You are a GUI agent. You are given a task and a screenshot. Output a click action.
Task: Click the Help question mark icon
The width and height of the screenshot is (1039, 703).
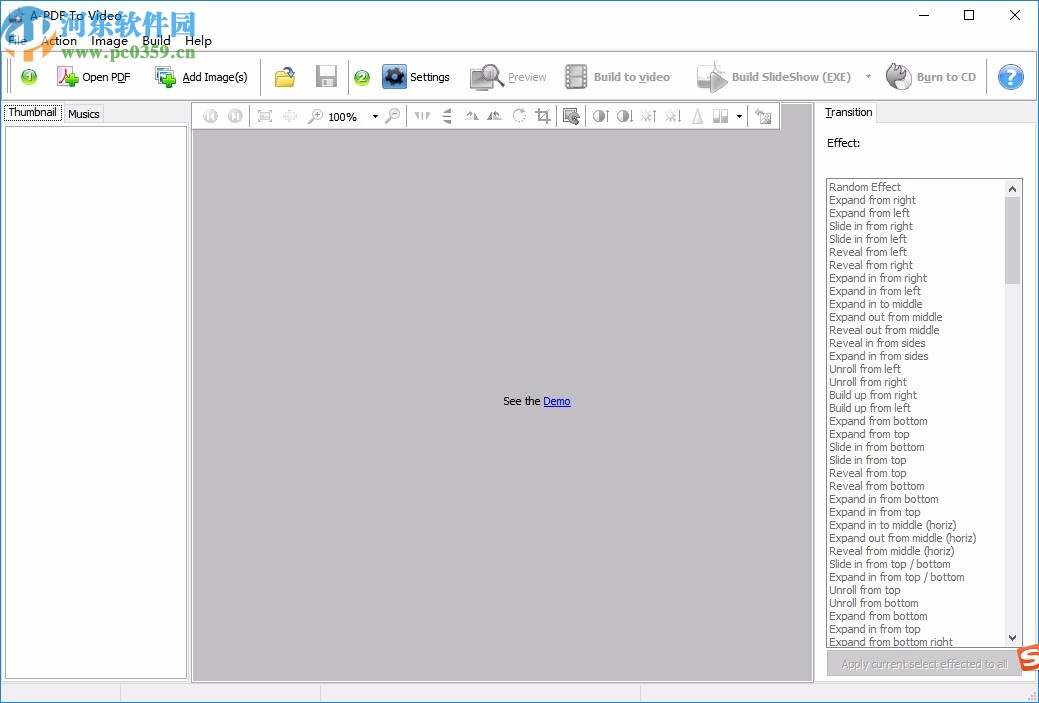coord(1010,76)
